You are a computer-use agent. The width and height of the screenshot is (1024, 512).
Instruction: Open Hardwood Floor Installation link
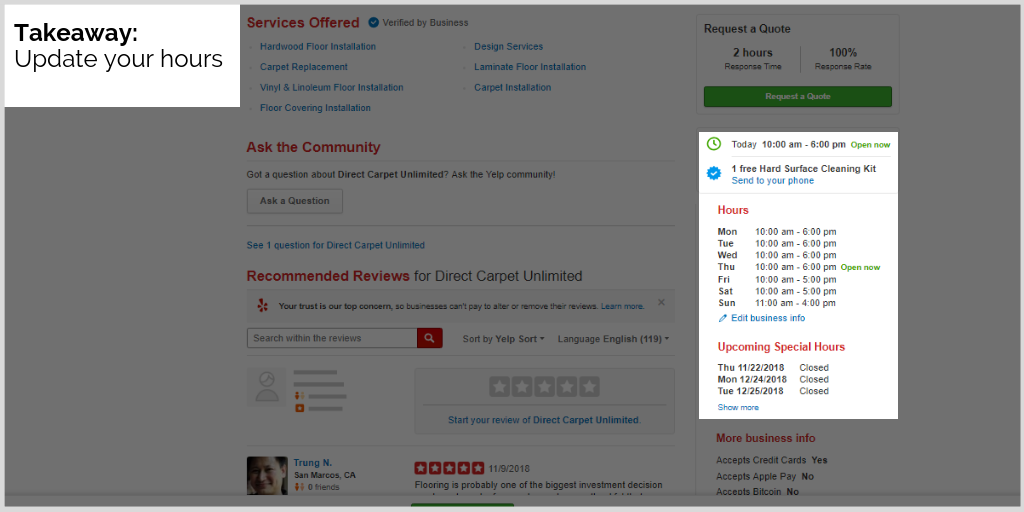[x=318, y=46]
